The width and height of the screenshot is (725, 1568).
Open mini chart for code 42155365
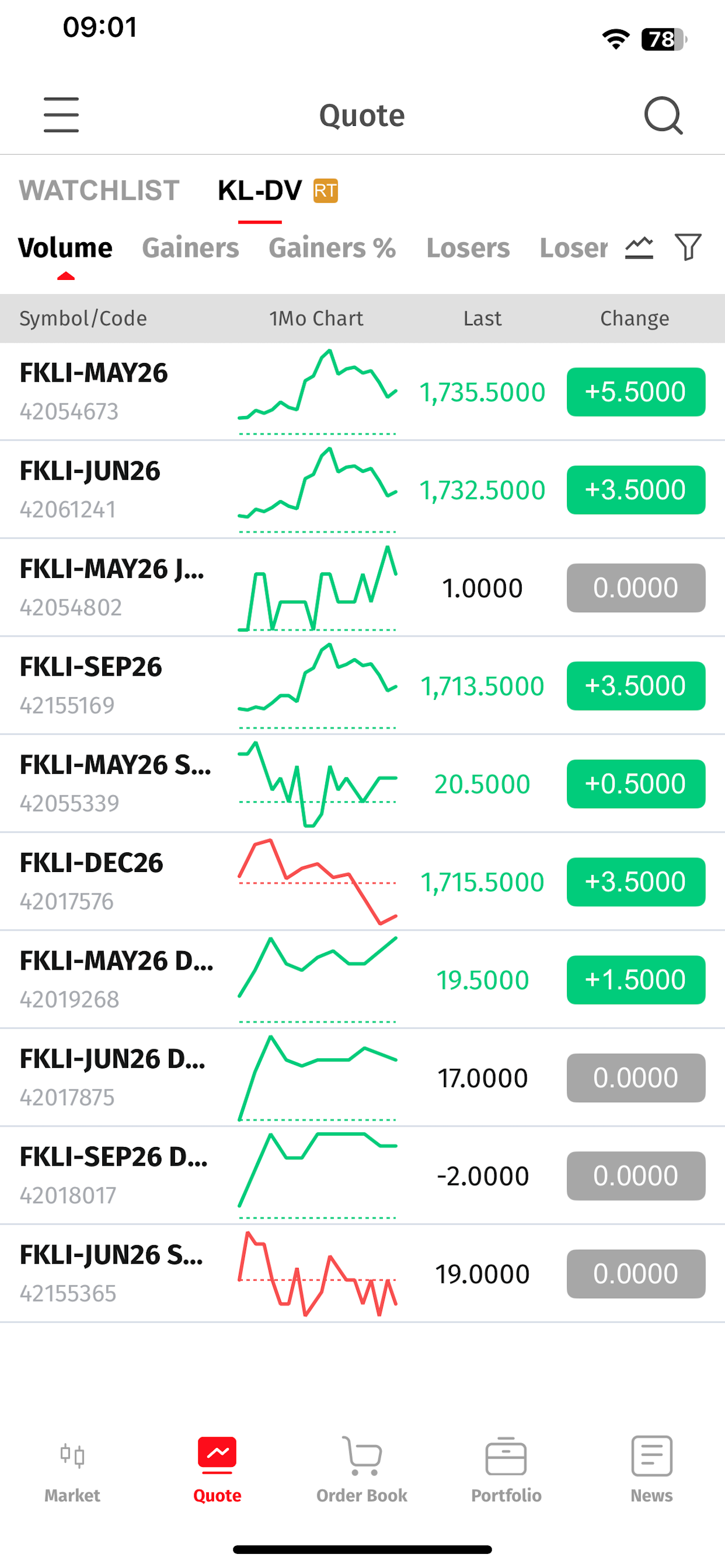tap(317, 1273)
